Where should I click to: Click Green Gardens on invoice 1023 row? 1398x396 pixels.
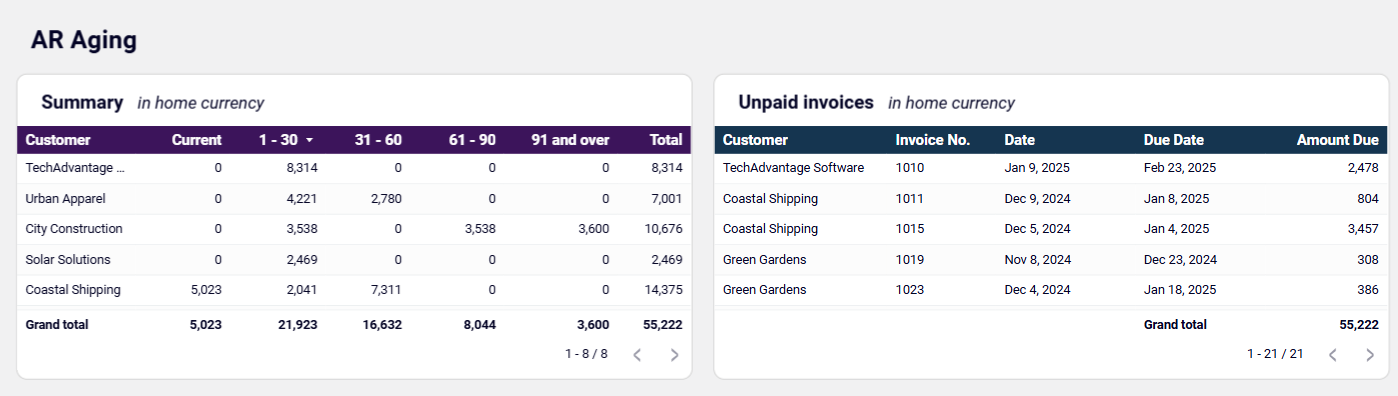tap(764, 290)
